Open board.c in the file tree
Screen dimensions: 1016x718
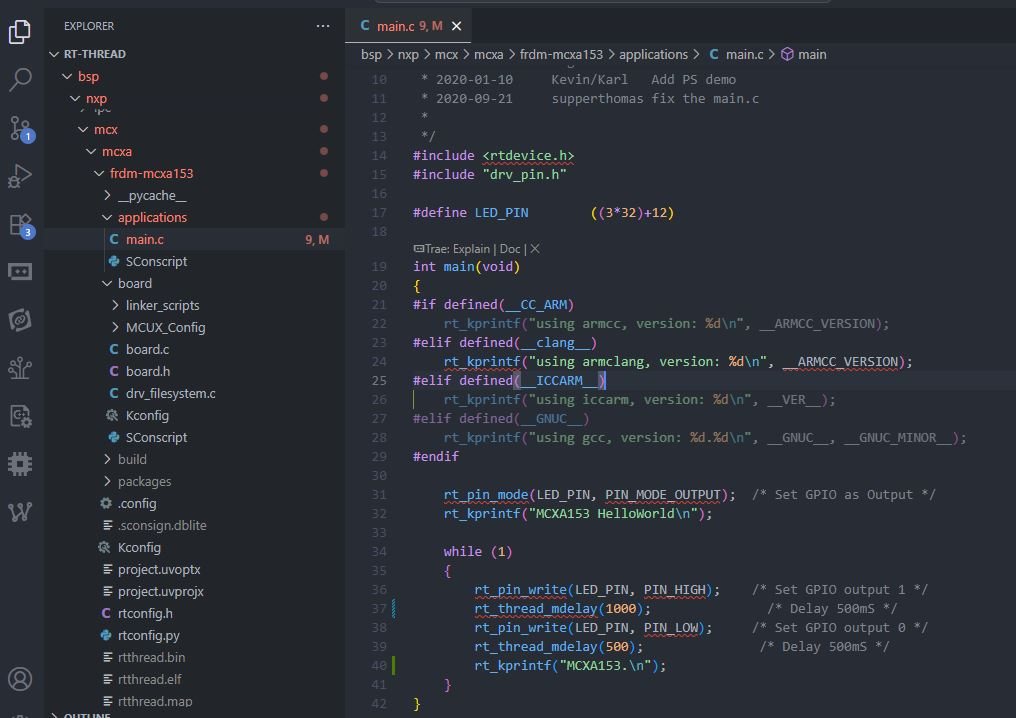[147, 349]
